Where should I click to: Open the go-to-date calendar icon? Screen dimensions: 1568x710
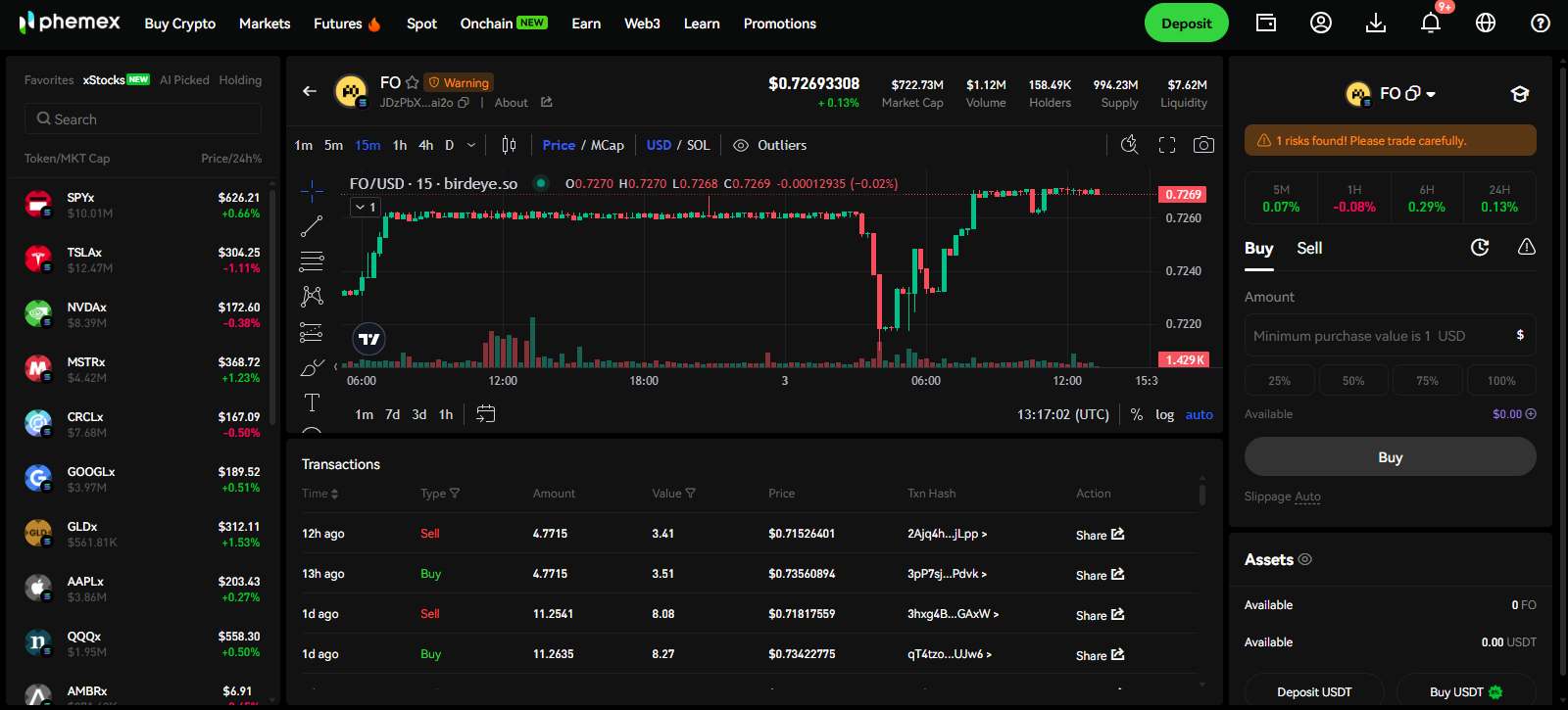tap(485, 414)
